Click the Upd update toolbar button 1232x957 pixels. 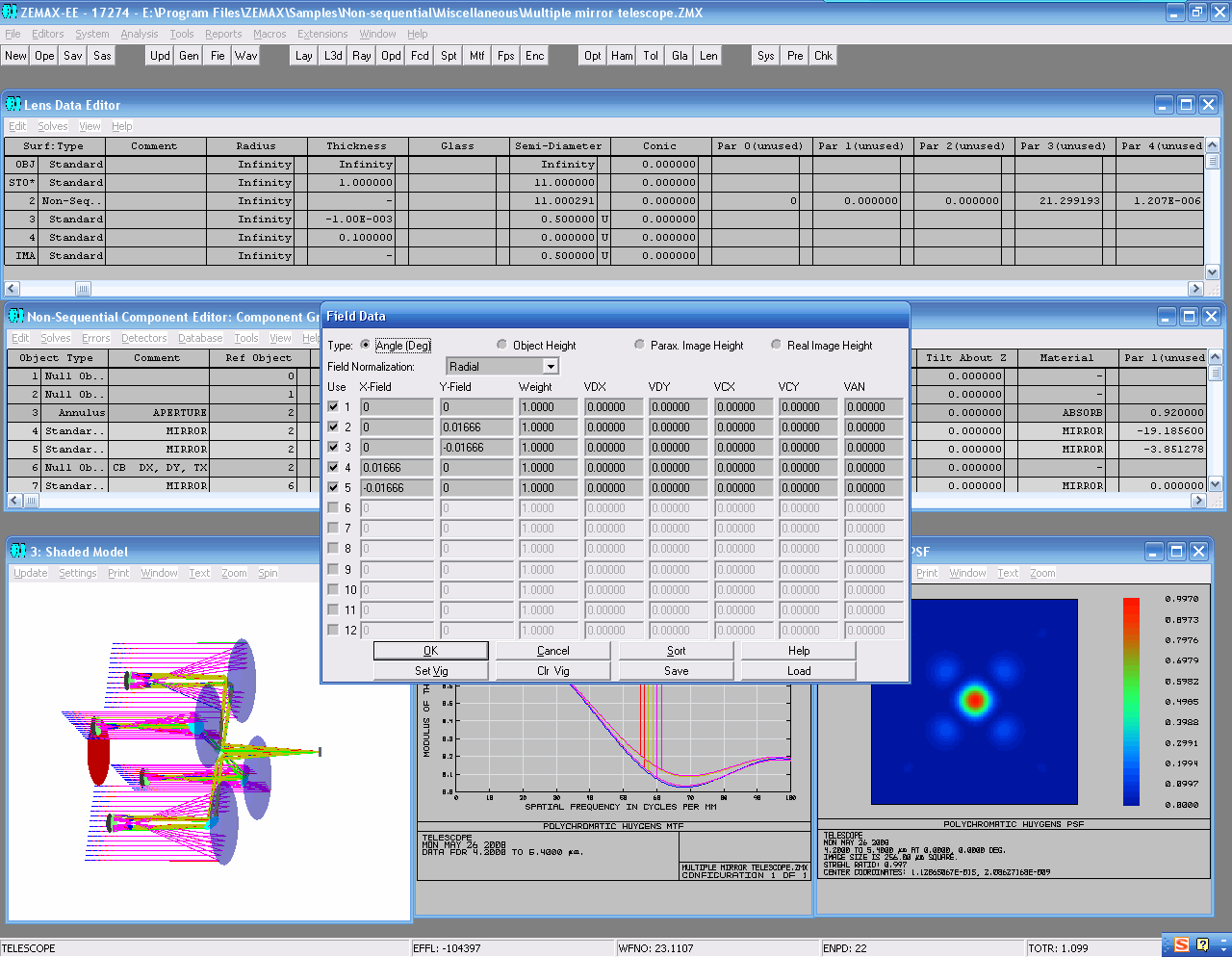160,56
